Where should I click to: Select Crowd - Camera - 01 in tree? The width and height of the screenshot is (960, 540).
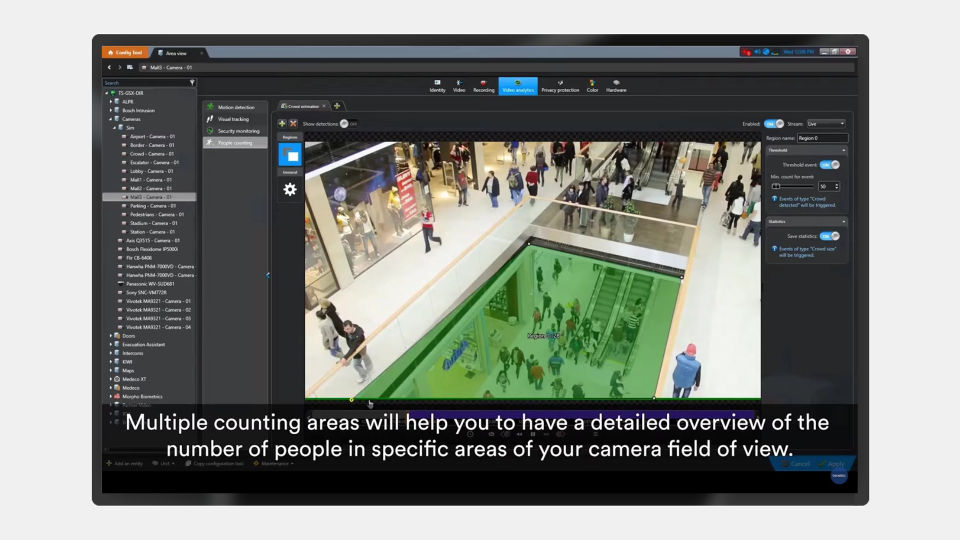click(152, 154)
